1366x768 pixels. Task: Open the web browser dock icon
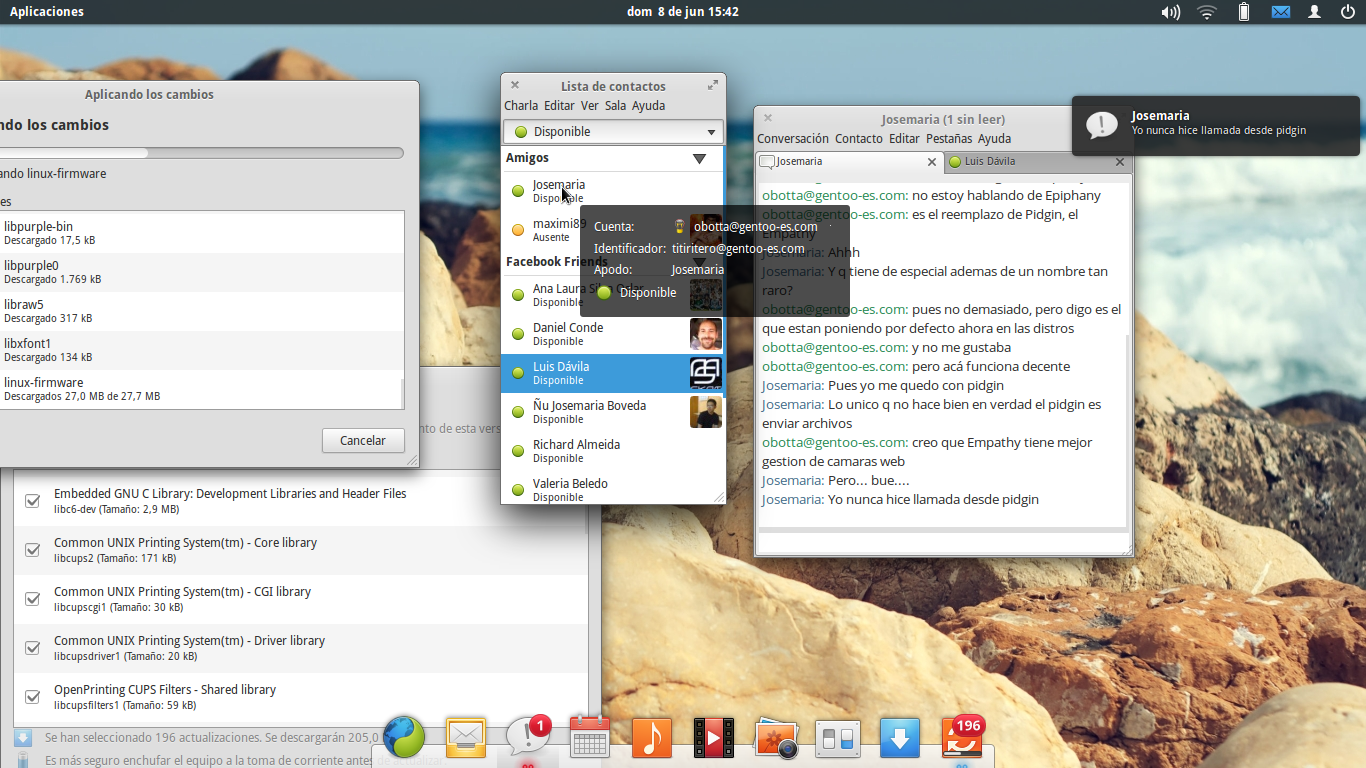coord(404,738)
